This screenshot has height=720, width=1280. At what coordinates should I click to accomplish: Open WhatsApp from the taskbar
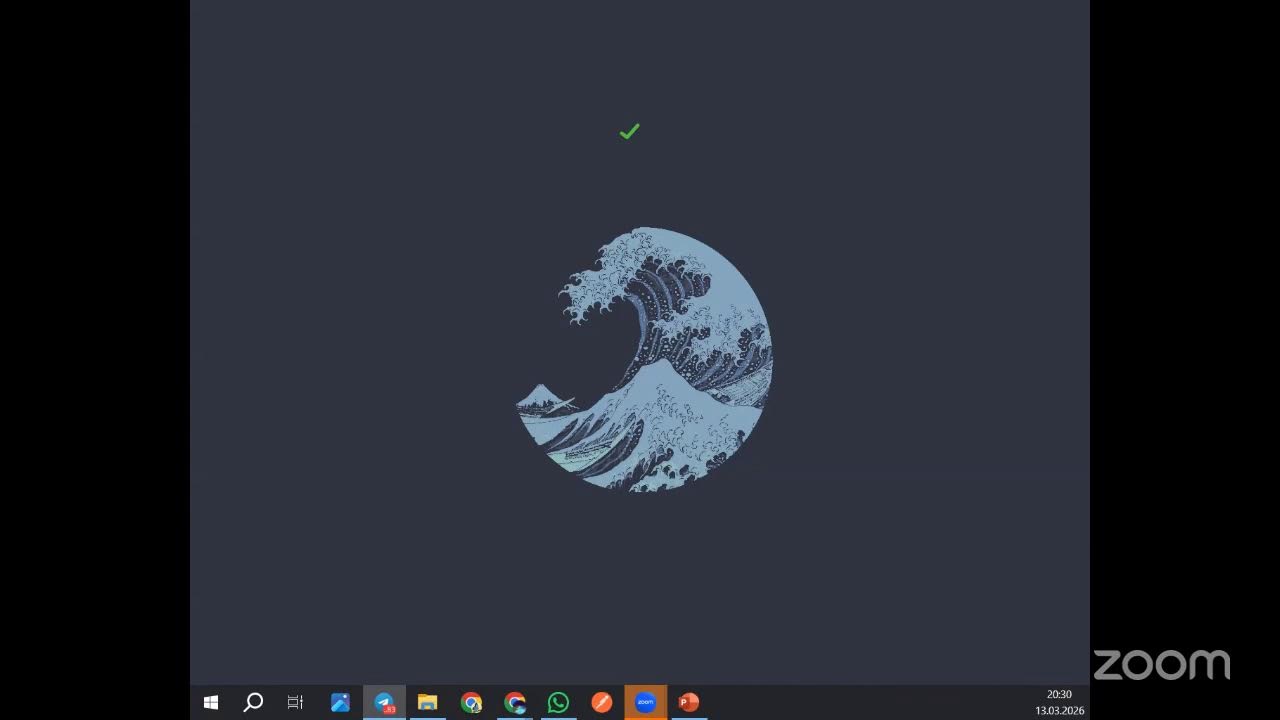[x=558, y=703]
